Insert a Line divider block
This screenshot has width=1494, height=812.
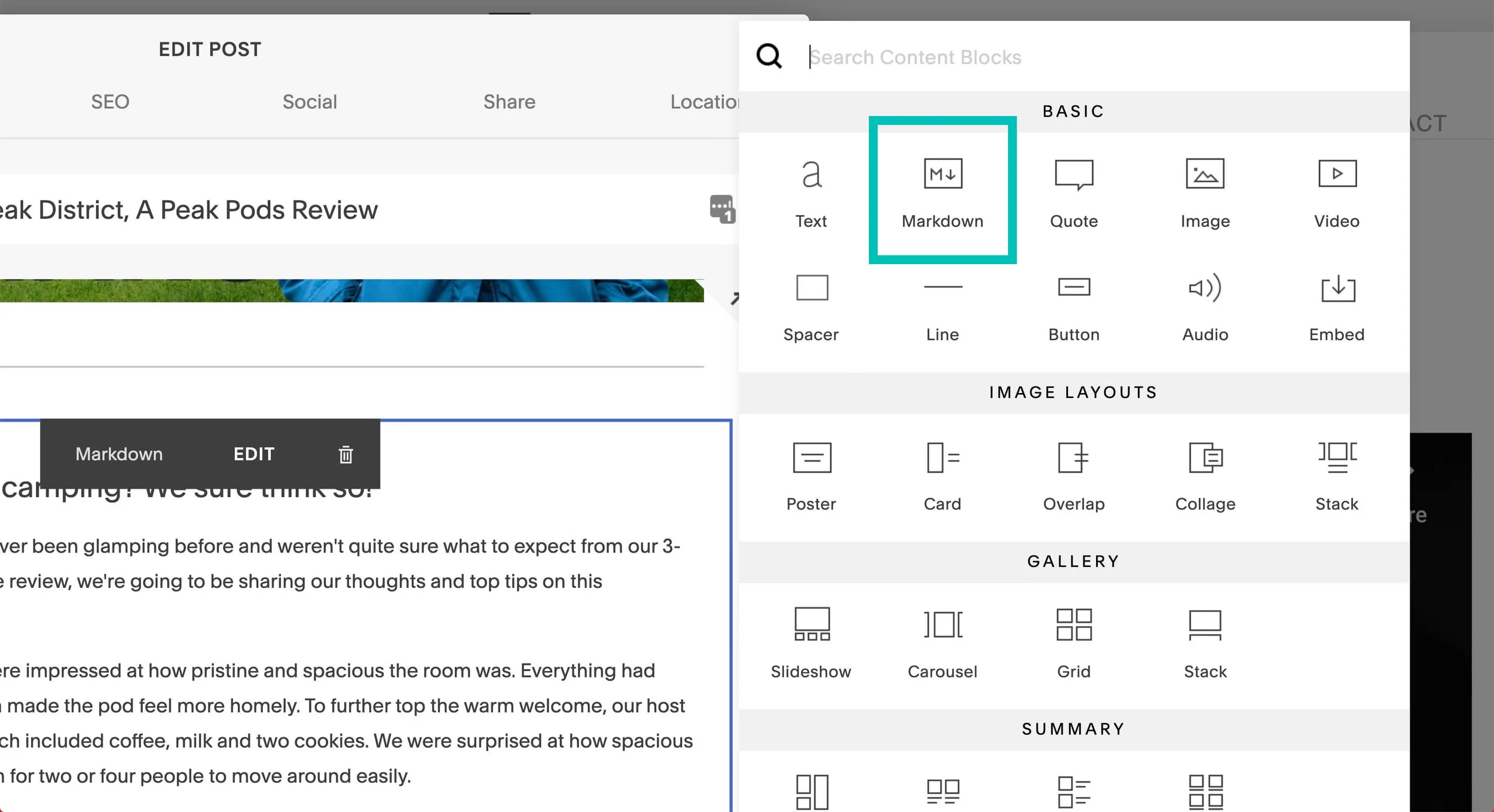click(x=942, y=306)
